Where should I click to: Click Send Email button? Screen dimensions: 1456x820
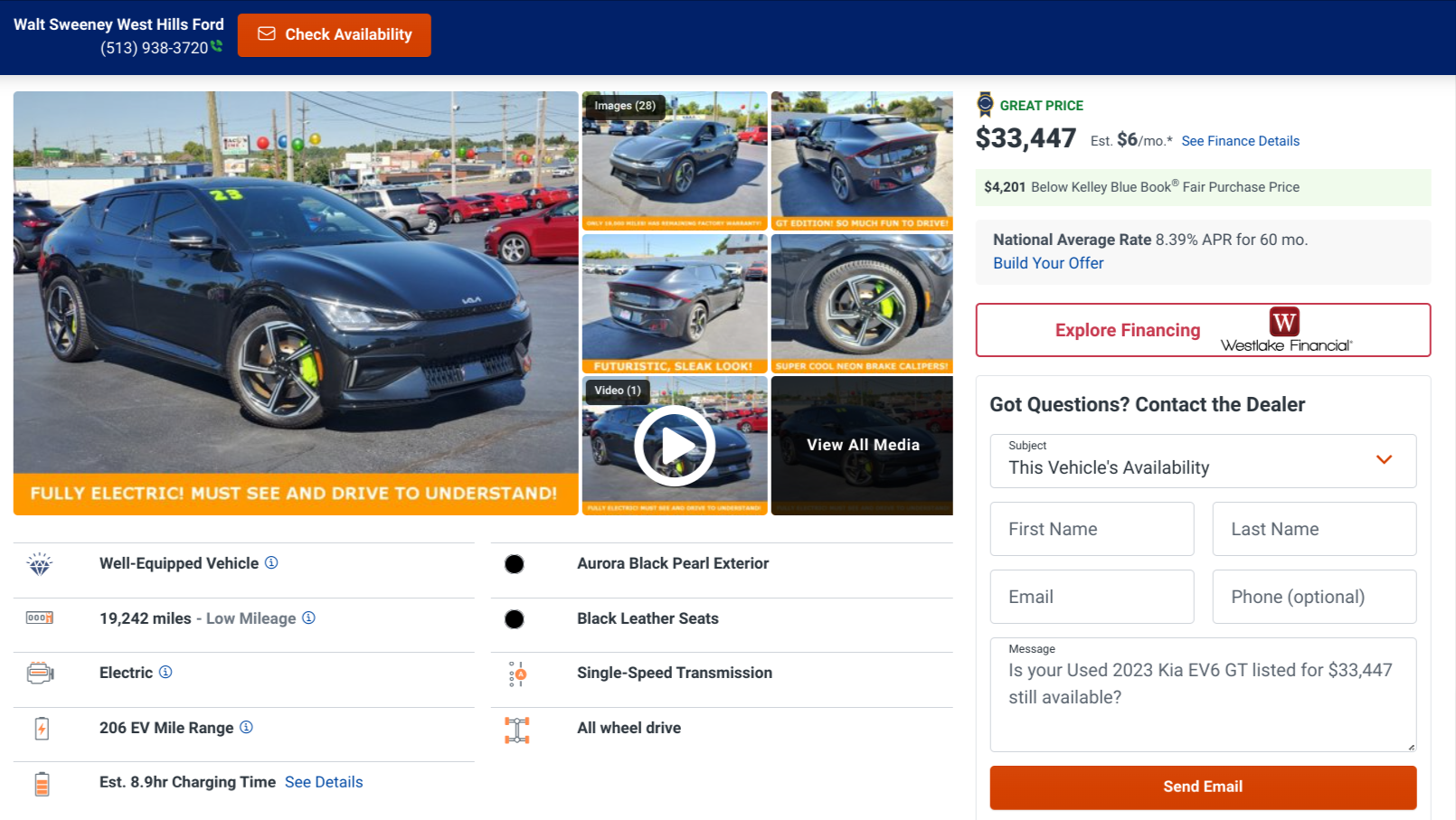[x=1203, y=787]
